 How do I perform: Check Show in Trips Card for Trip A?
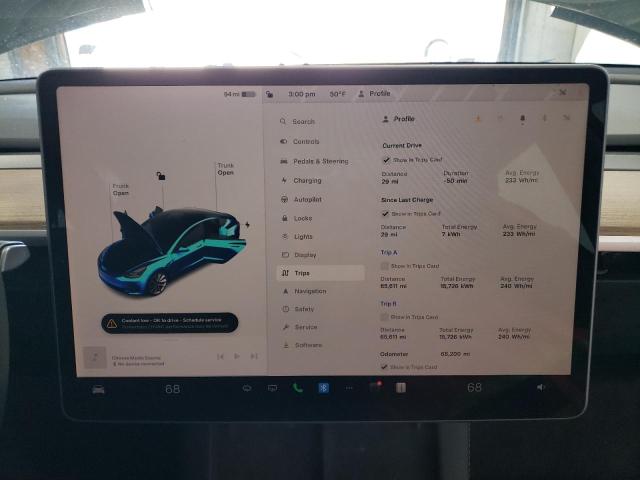click(384, 266)
